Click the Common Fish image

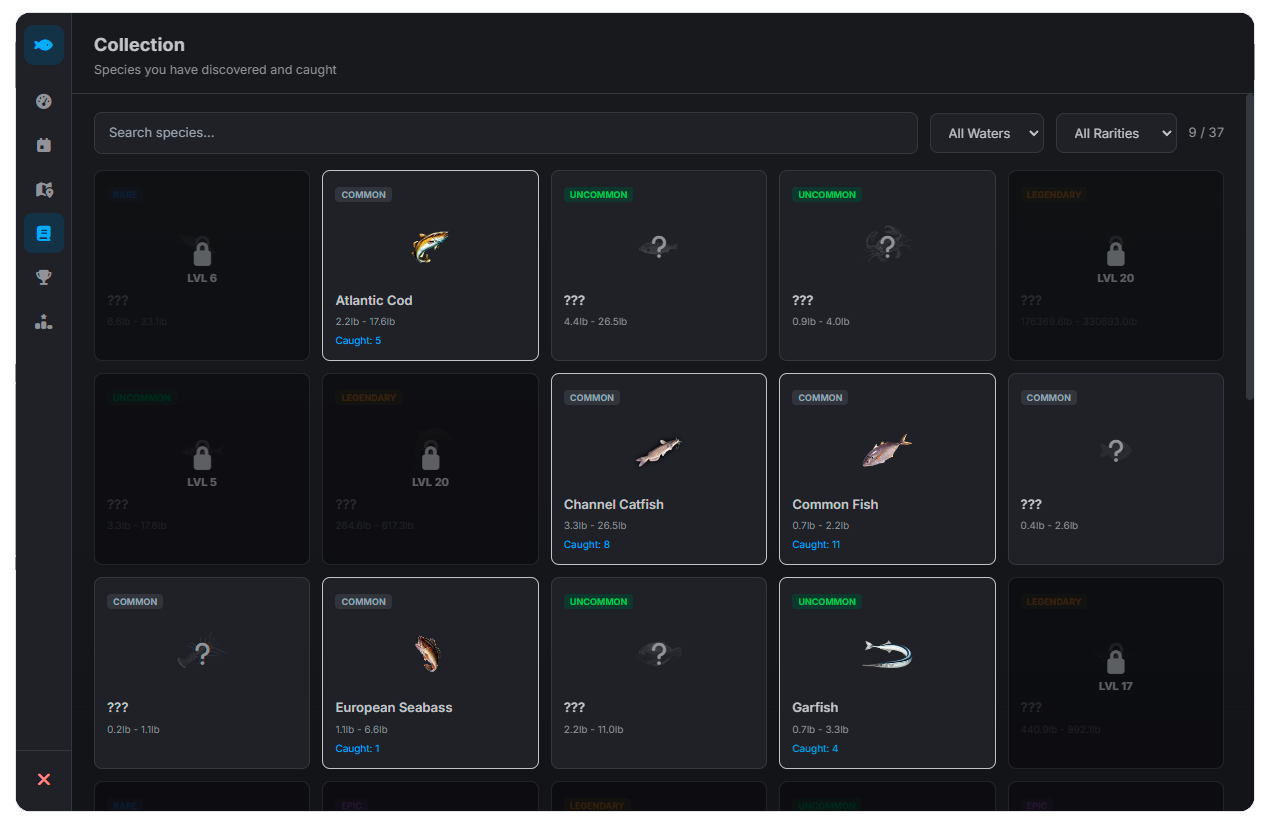click(887, 450)
